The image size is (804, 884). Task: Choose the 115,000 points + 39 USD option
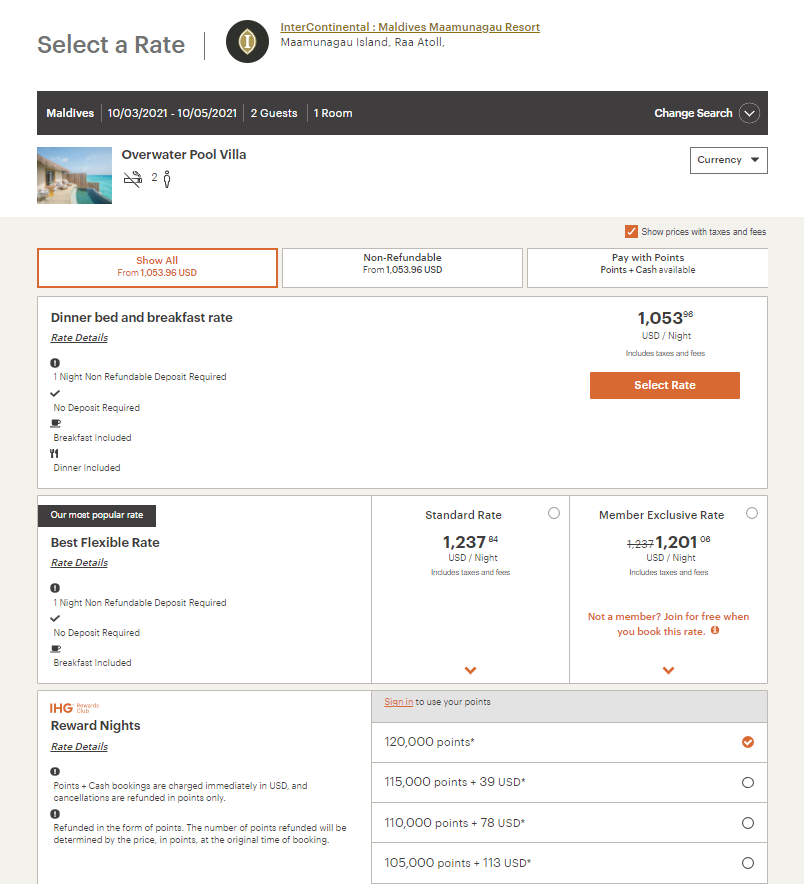point(748,782)
